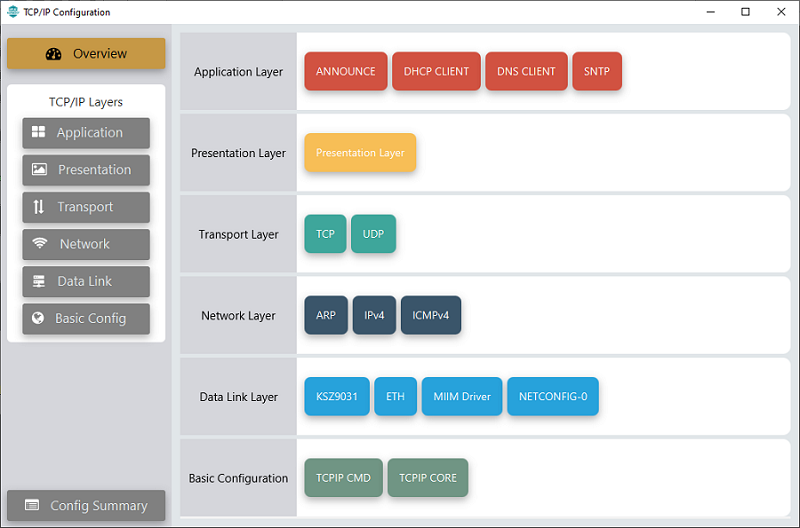Click the Transport Layer row label
800x528 pixels.
238,234
